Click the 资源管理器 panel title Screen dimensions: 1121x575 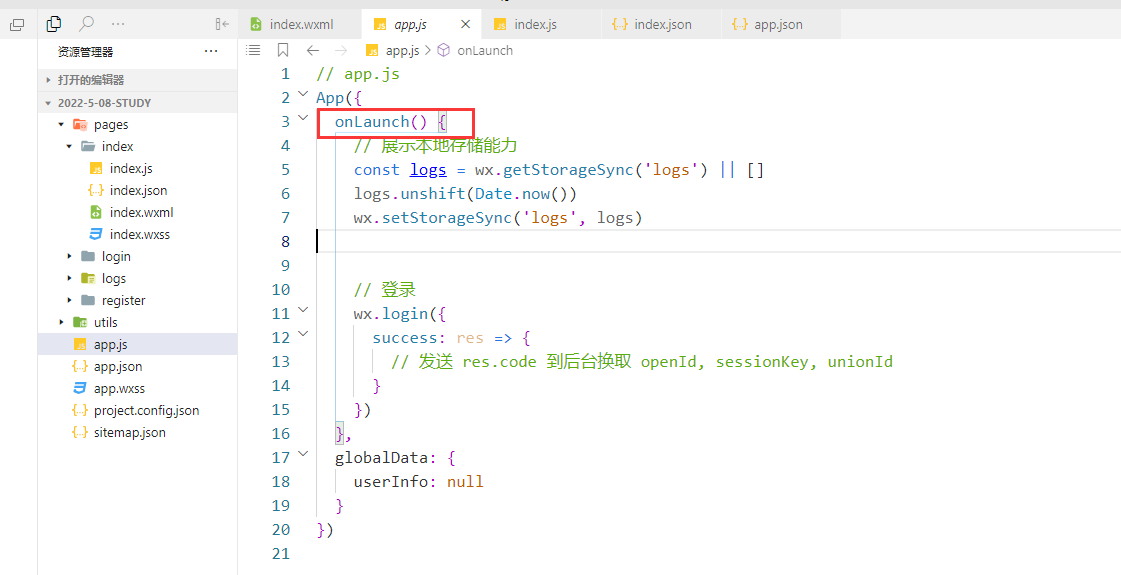86,51
